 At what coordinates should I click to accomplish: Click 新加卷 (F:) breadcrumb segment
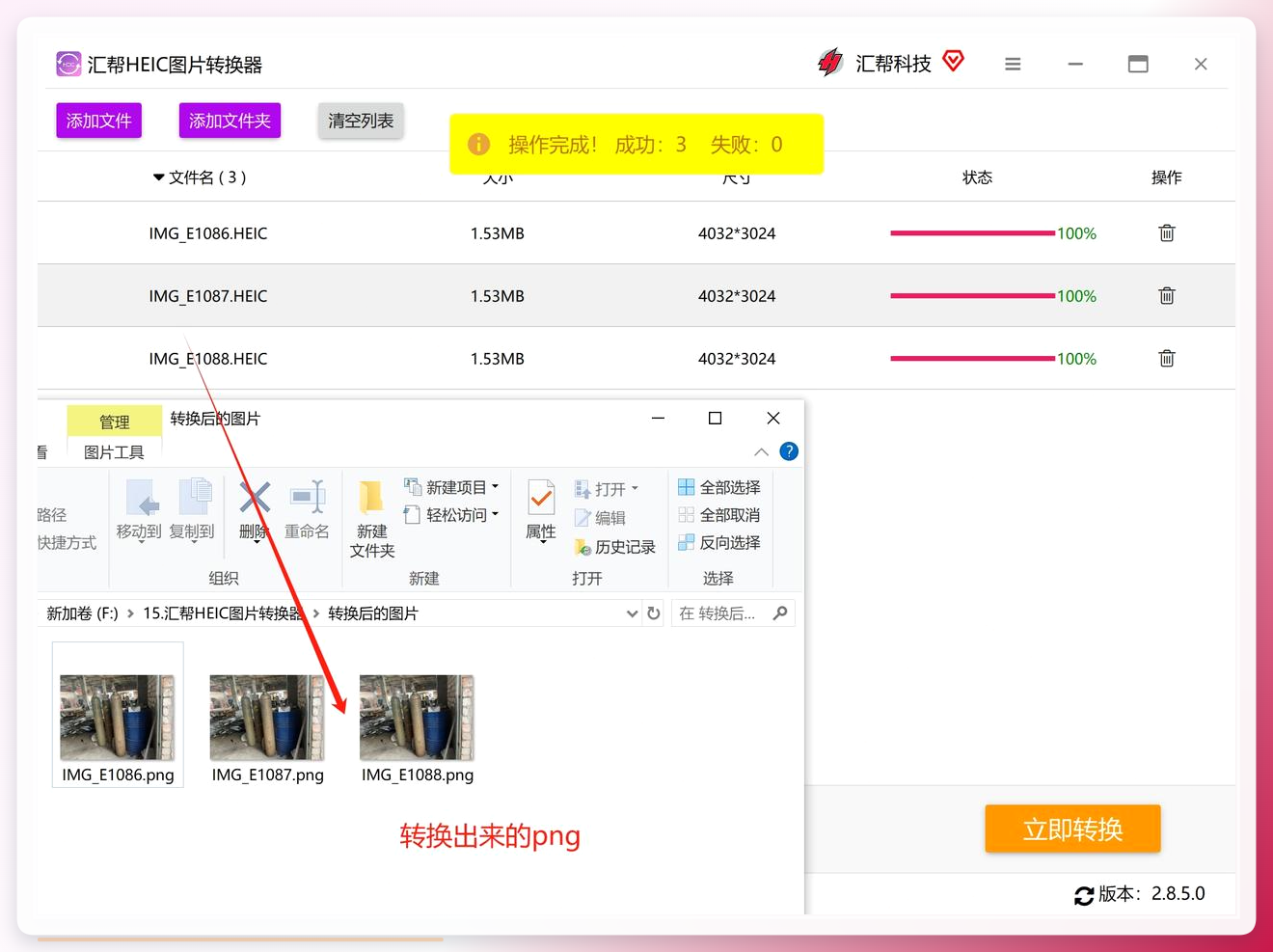[83, 613]
